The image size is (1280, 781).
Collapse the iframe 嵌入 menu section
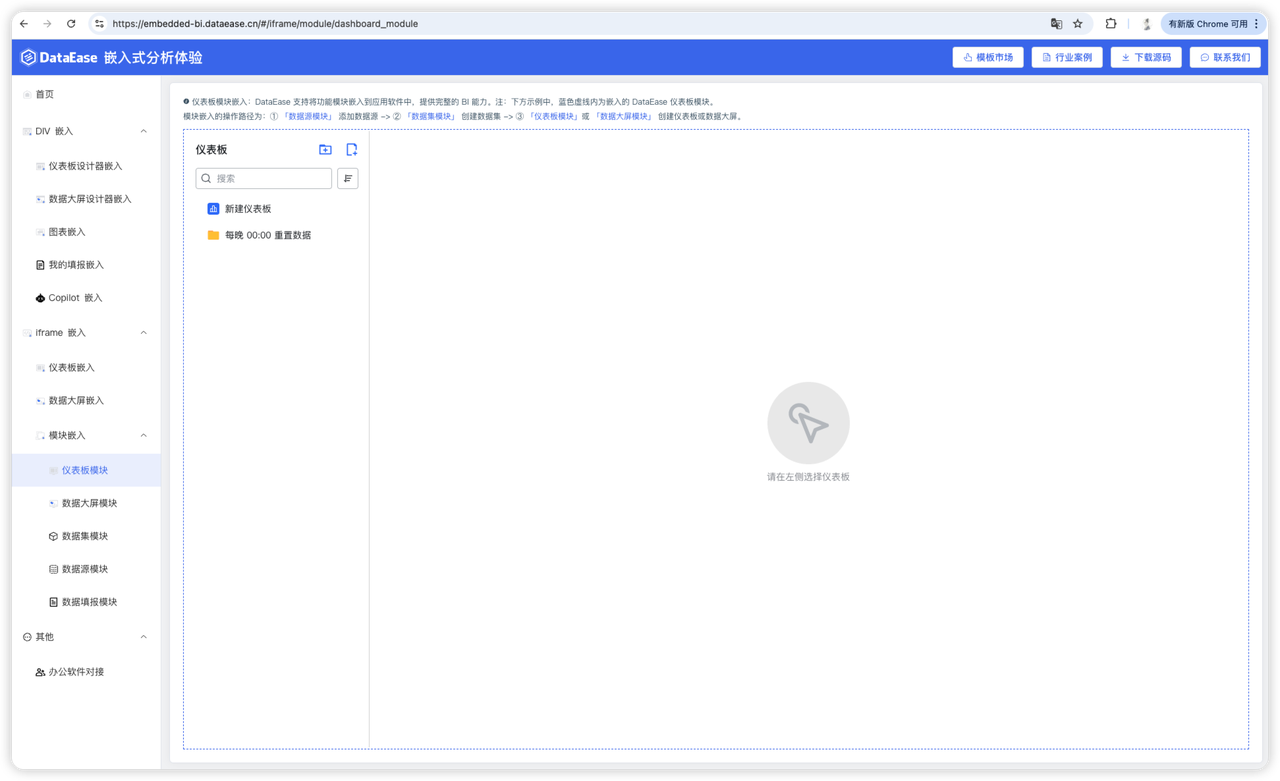click(143, 333)
